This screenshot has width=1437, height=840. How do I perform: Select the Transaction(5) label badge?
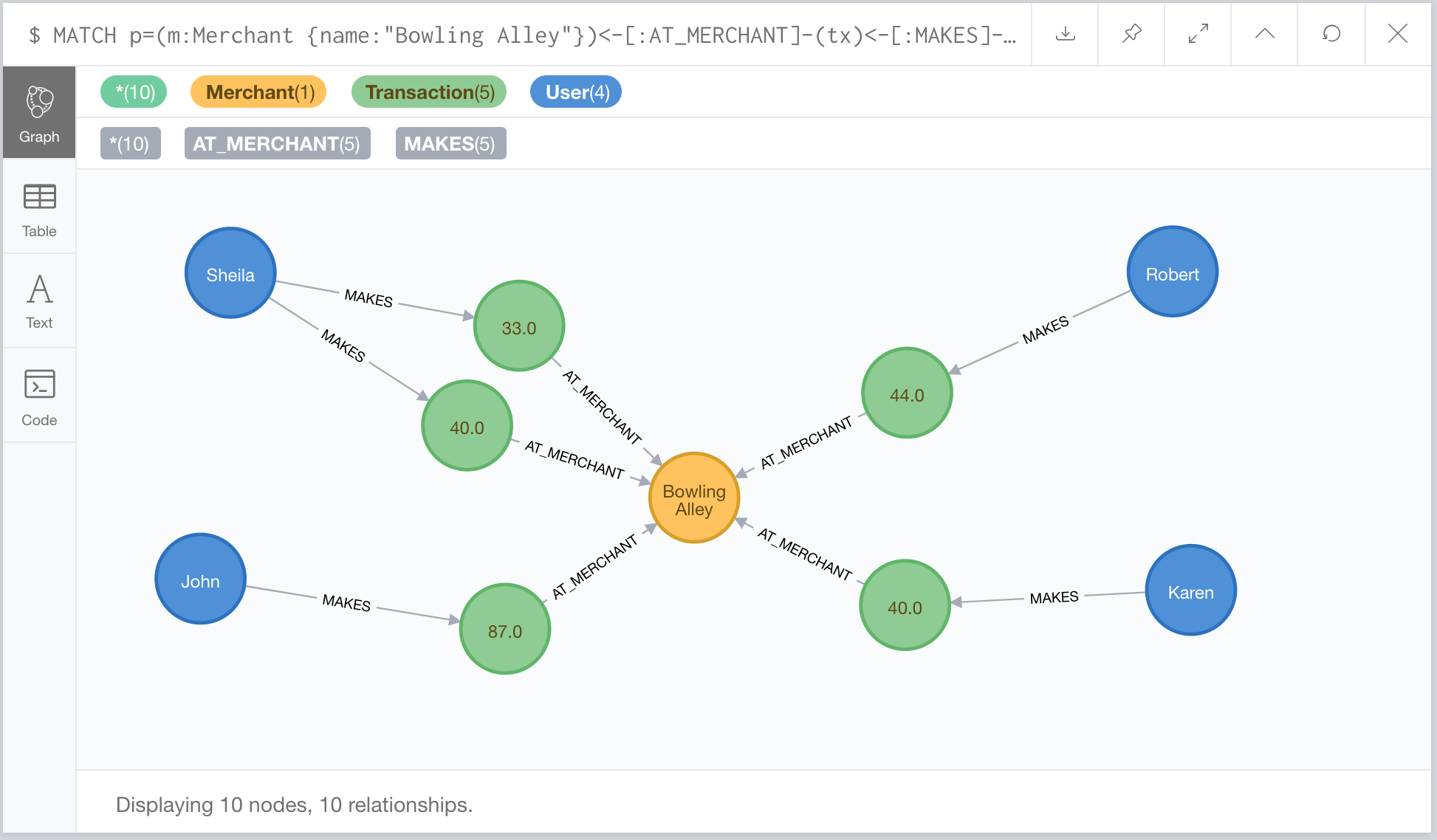(x=429, y=92)
